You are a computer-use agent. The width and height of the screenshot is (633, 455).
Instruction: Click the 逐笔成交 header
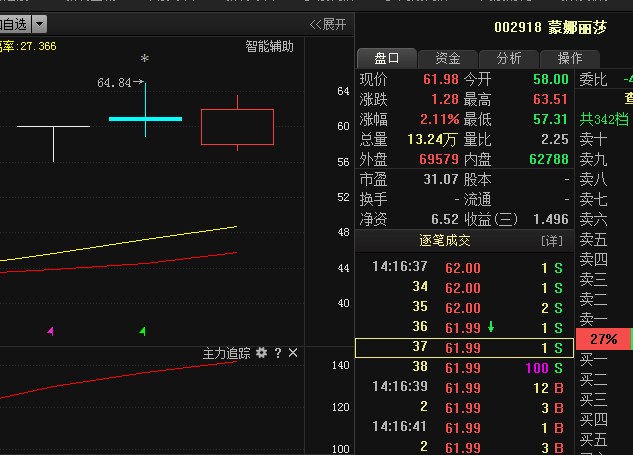pyautogui.click(x=444, y=241)
